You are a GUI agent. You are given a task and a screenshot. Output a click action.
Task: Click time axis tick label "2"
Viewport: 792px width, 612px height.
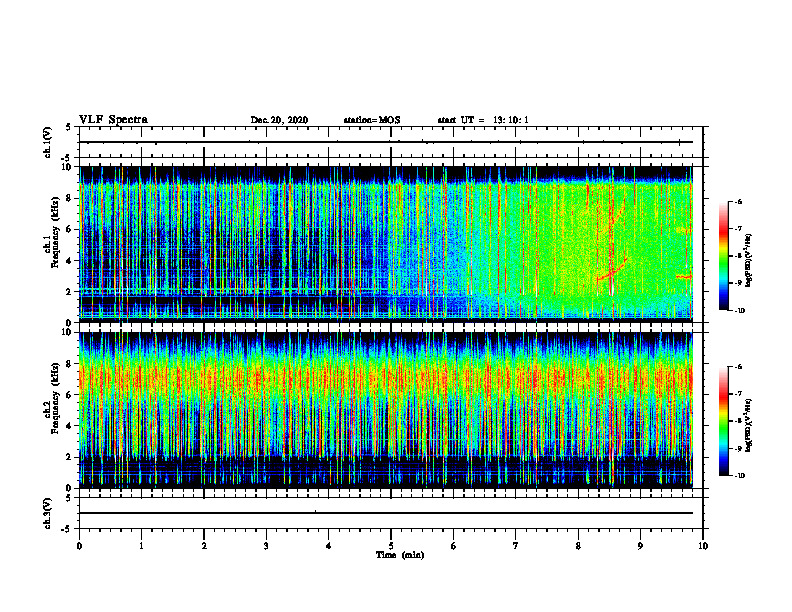click(x=204, y=546)
